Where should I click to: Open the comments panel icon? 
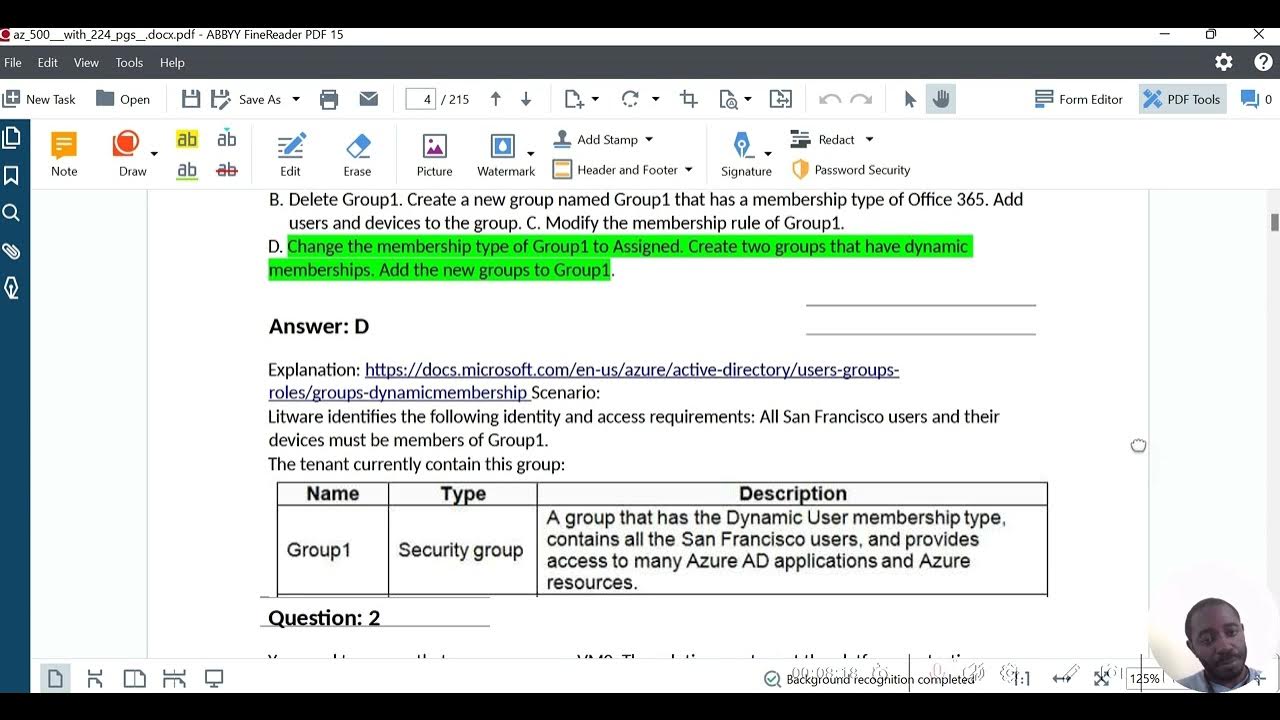point(1250,99)
